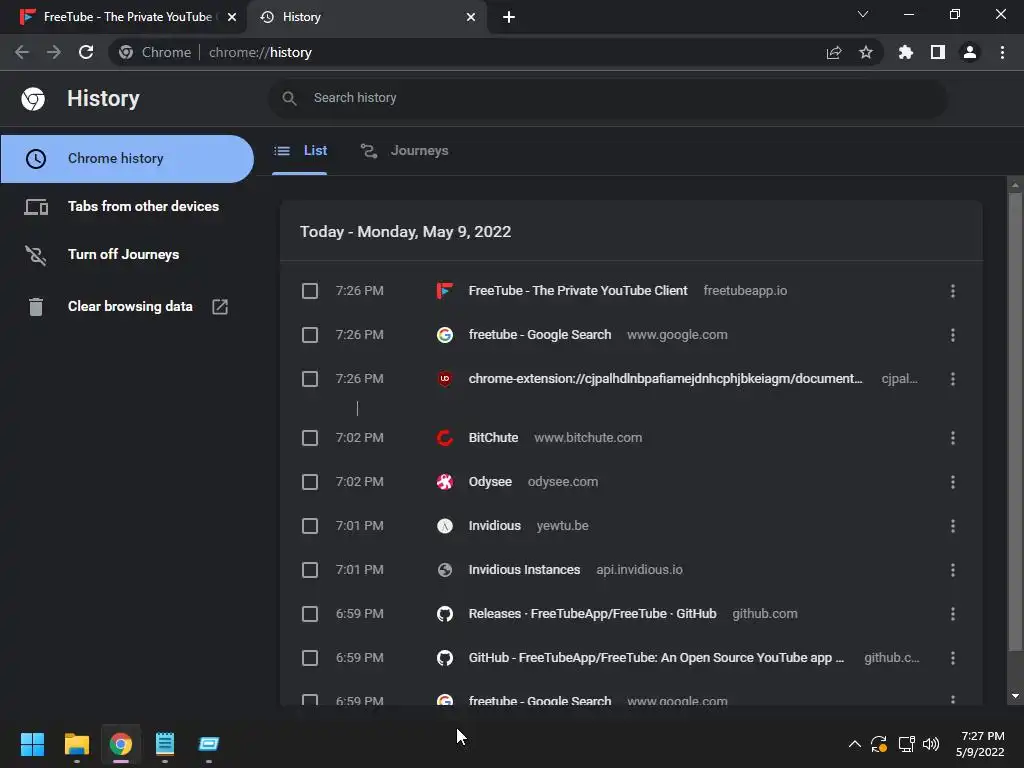Click the scrollbar down arrow
Viewport: 1024px width, 768px height.
[x=1015, y=696]
